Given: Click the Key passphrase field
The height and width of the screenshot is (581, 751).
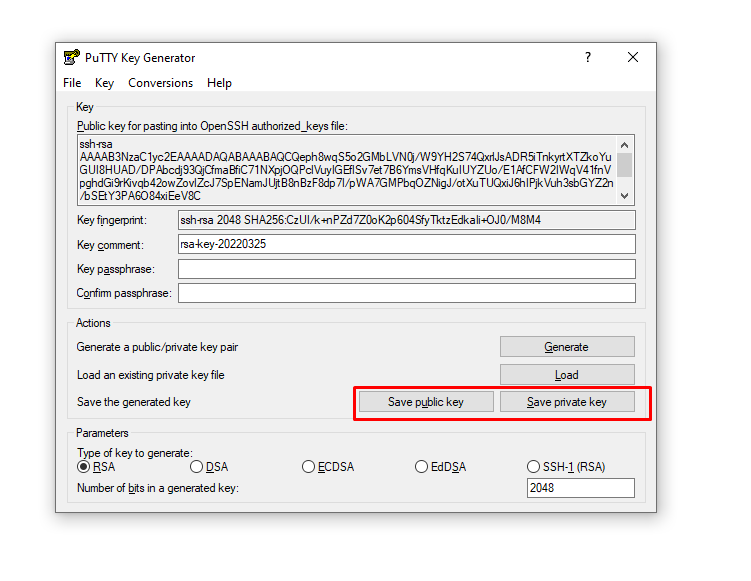Looking at the screenshot, I should pos(407,269).
